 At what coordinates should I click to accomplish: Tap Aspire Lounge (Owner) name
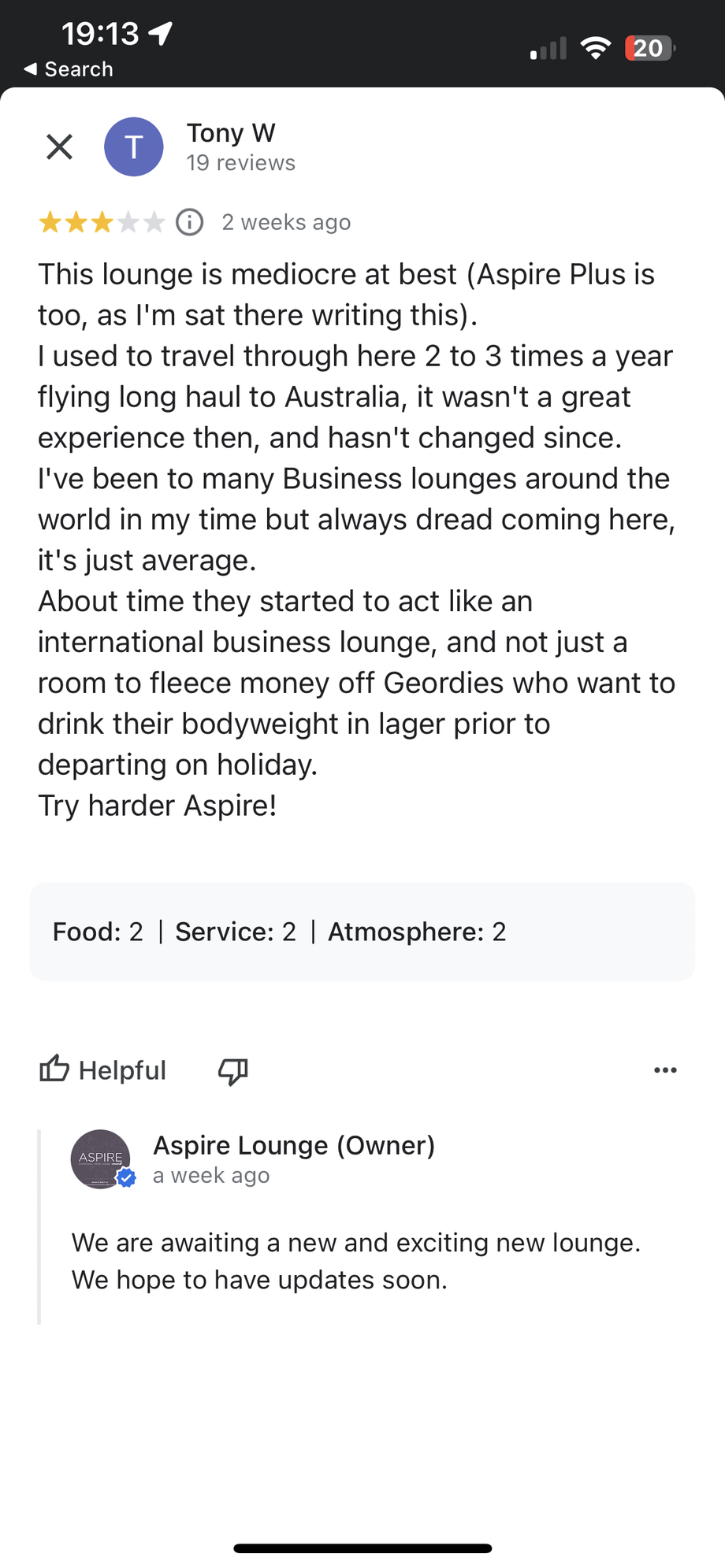(294, 1145)
